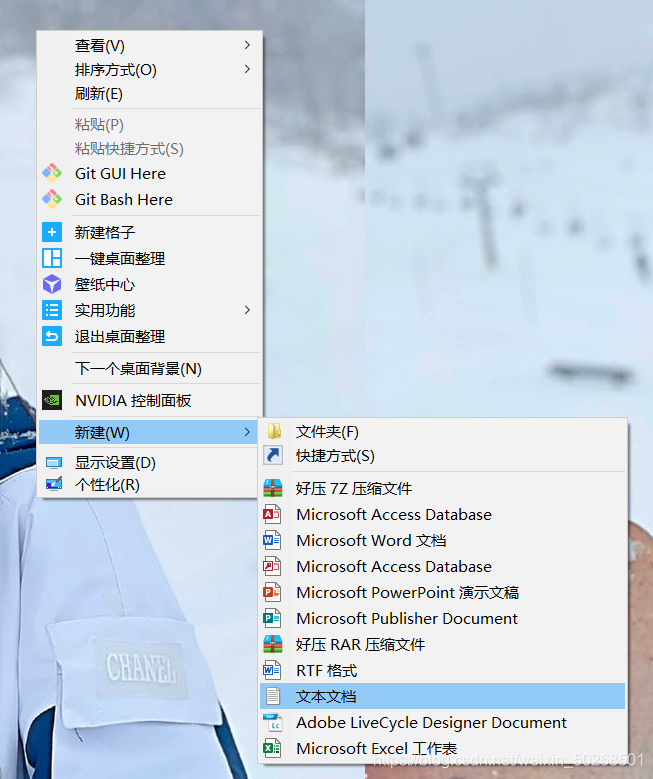
Task: Click the Microsoft Excel 工作表 icon
Action: tap(272, 748)
